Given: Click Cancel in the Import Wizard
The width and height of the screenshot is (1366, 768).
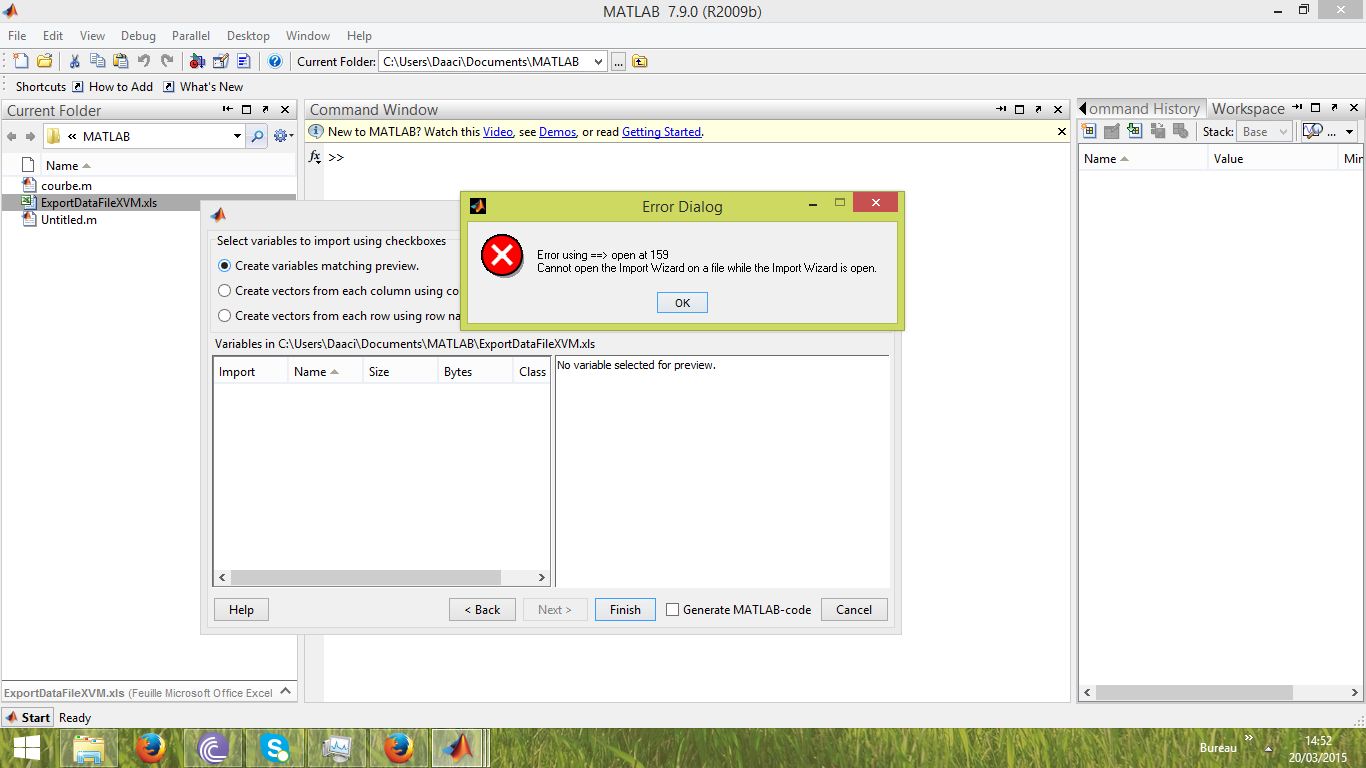Looking at the screenshot, I should click(x=854, y=610).
